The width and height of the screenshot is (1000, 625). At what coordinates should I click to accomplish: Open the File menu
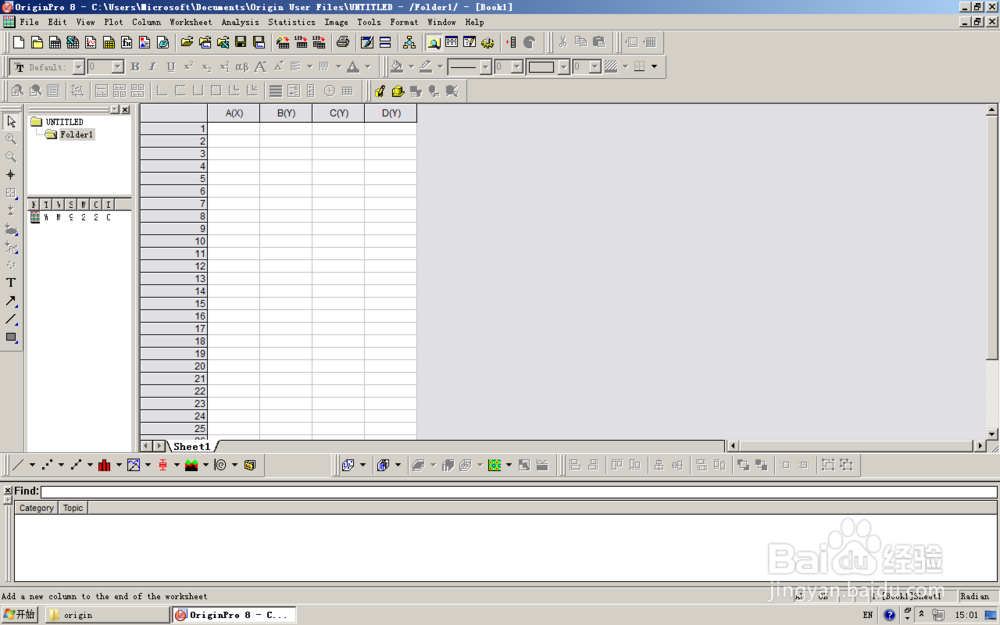point(29,22)
